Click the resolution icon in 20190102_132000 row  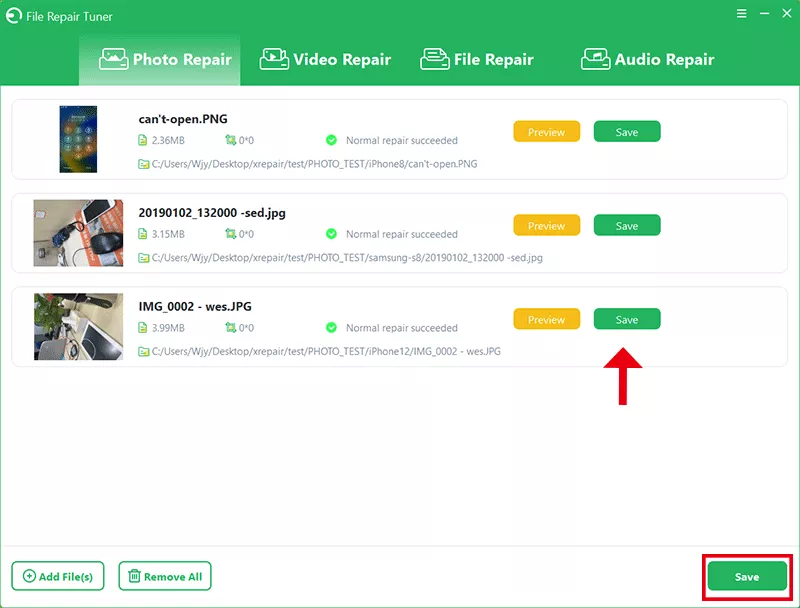click(x=231, y=234)
